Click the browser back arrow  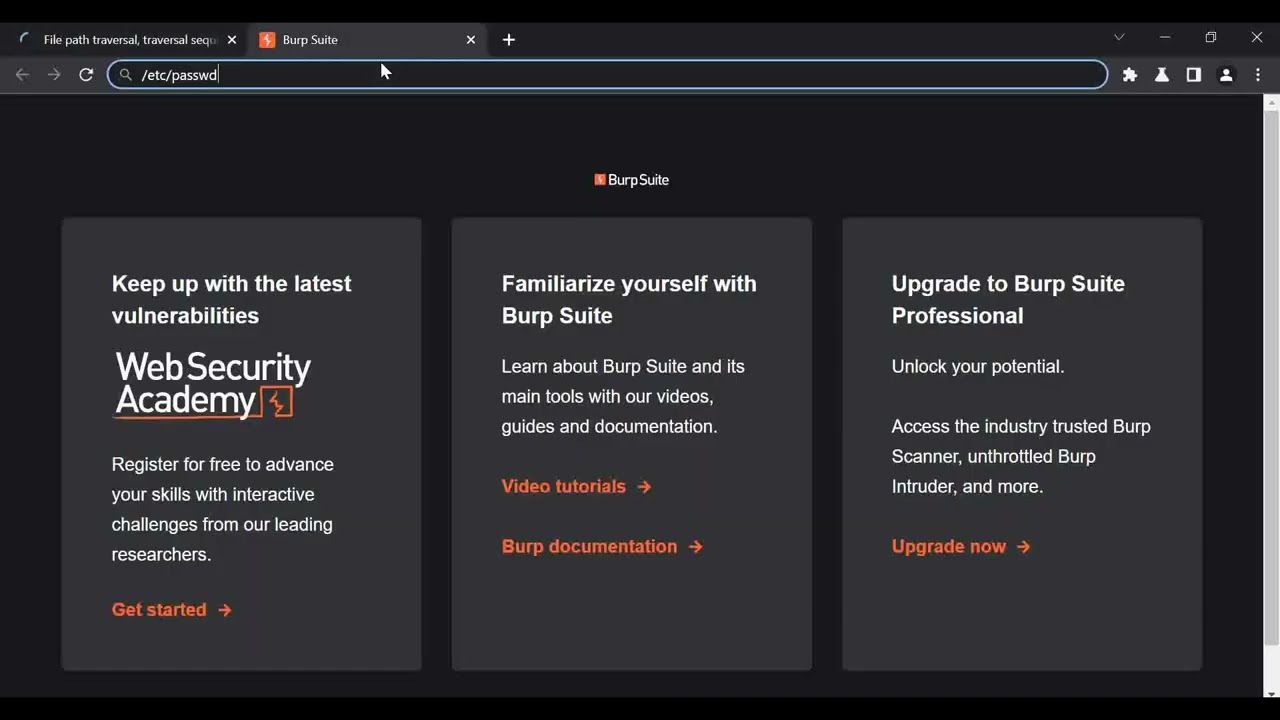[22, 75]
